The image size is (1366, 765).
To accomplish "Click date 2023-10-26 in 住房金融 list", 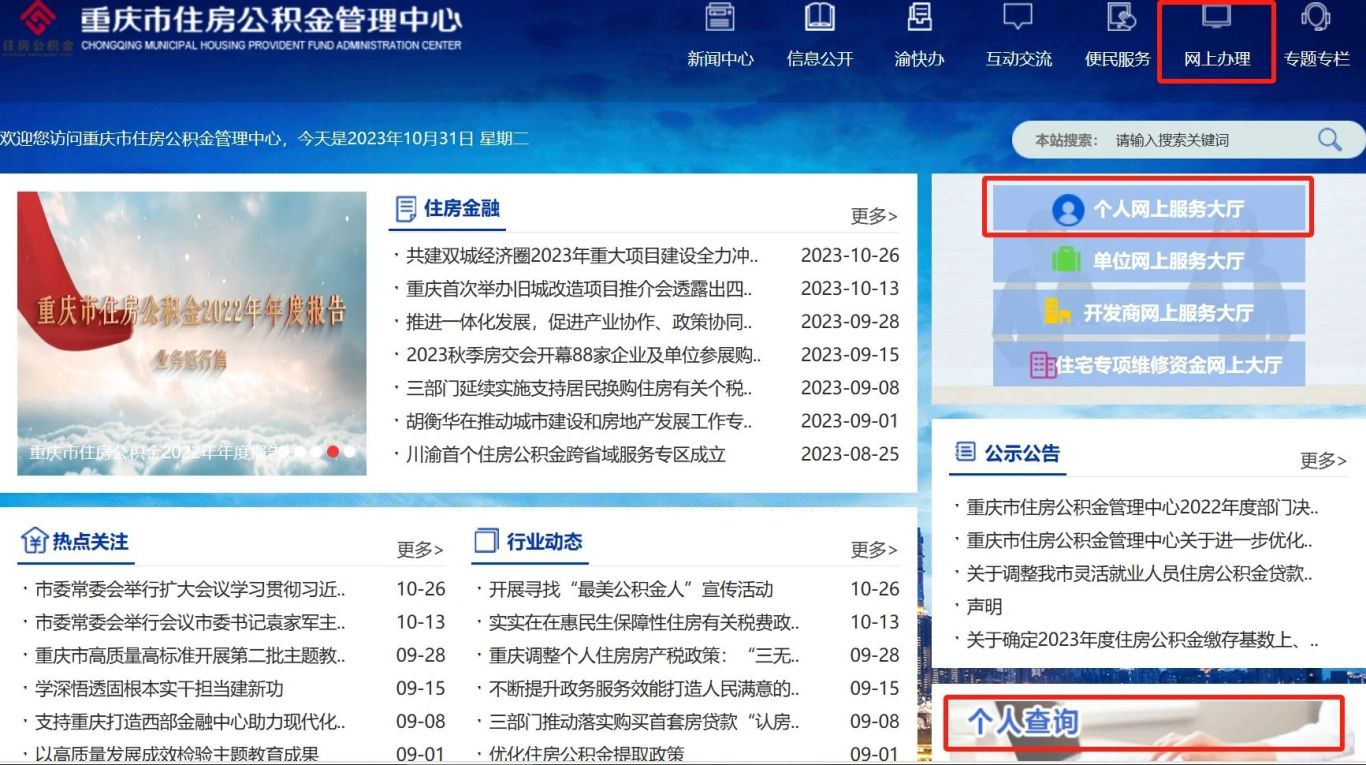I will pyautogui.click(x=850, y=256).
